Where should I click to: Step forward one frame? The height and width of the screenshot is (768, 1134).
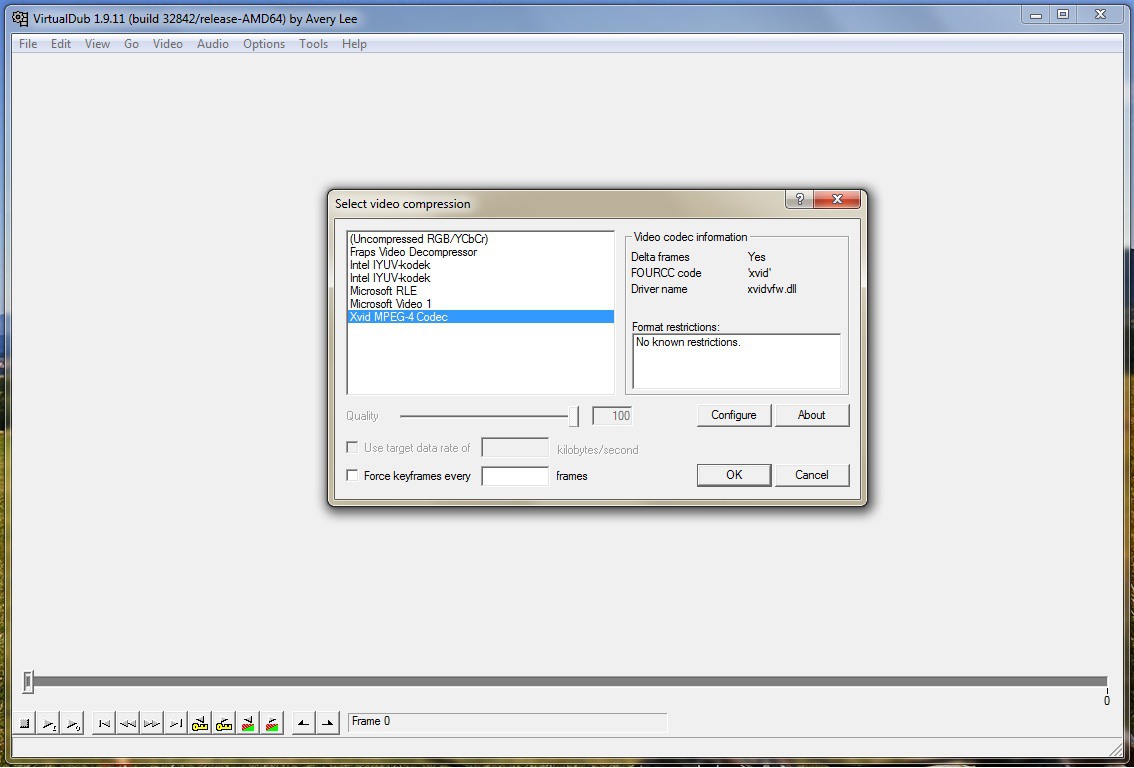coord(152,723)
